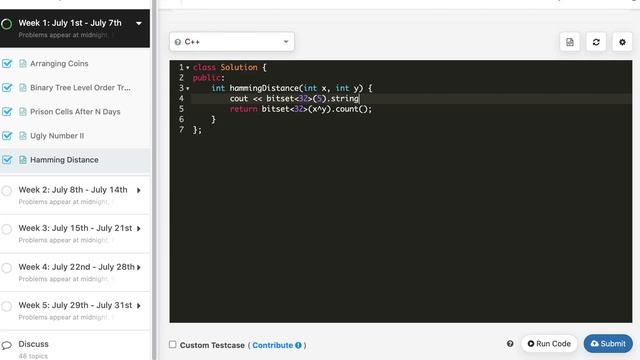Open the Ugly Number II problem
Image resolution: width=640 pixels, height=360 pixels.
point(57,136)
